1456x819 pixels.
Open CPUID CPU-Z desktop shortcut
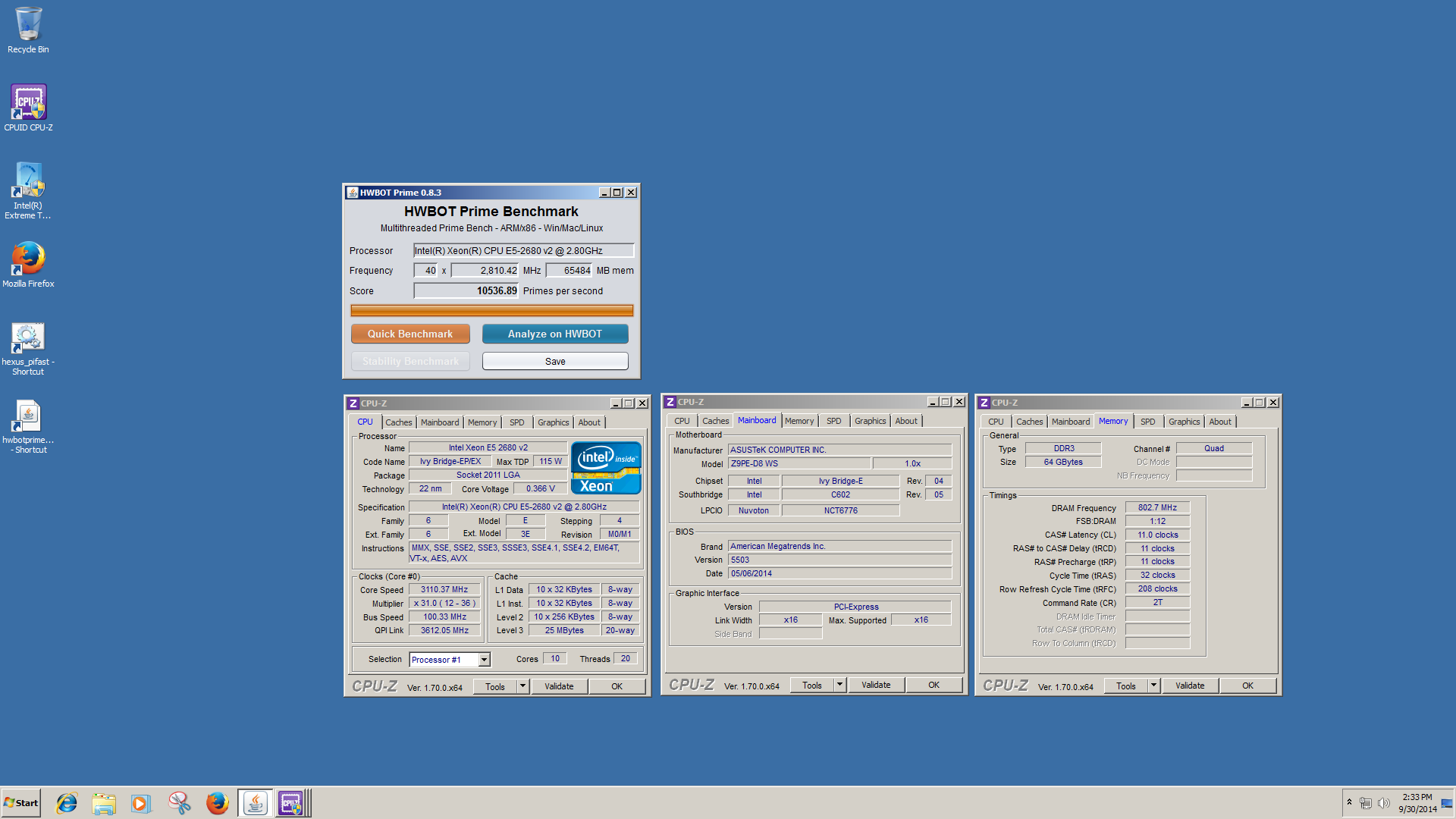pyautogui.click(x=28, y=108)
